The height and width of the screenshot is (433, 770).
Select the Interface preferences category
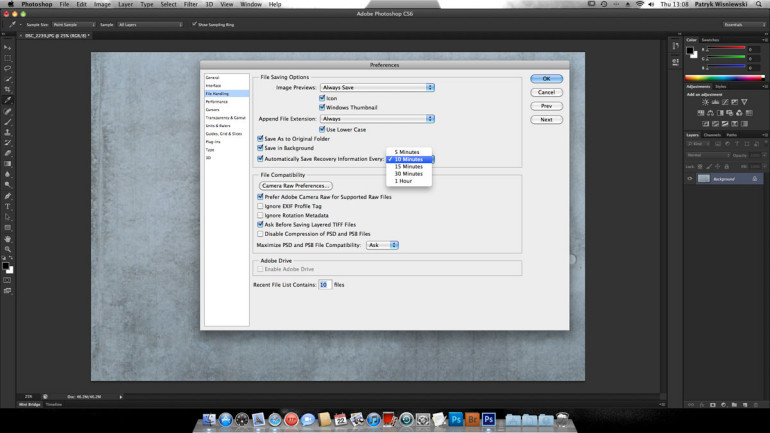tap(213, 85)
